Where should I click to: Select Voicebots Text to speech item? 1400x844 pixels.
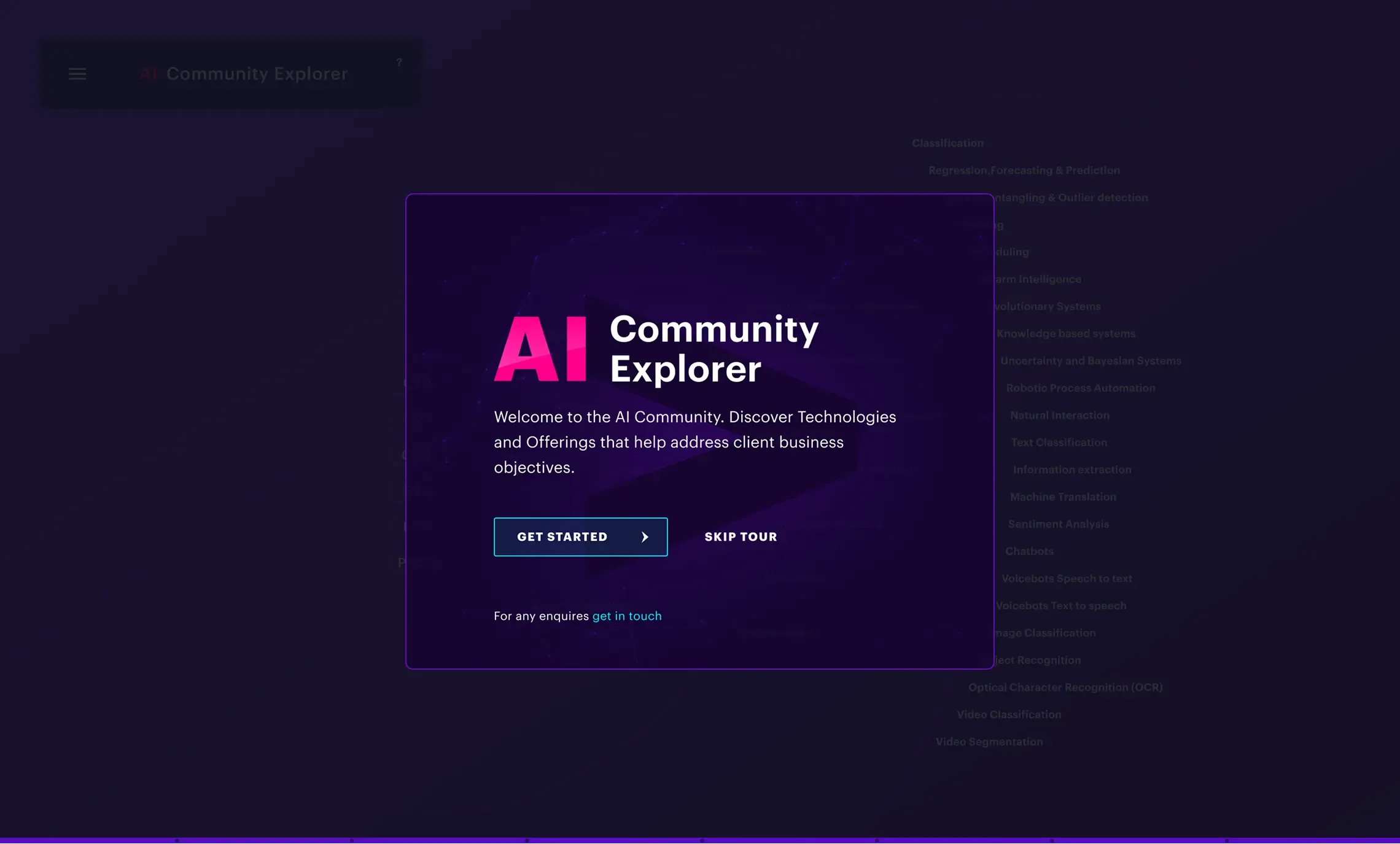[x=1061, y=606]
